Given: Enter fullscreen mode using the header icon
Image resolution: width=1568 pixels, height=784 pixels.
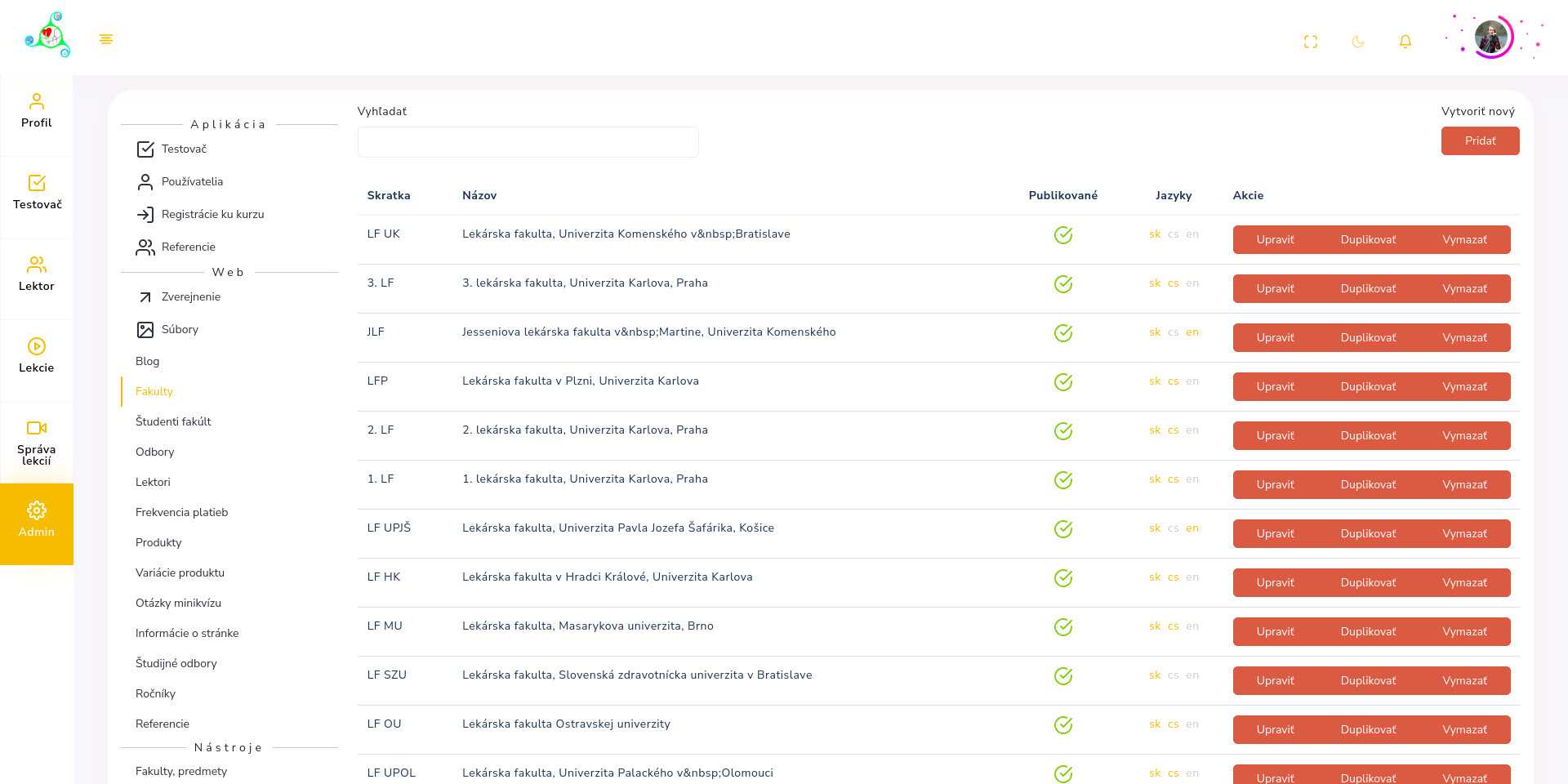Looking at the screenshot, I should (1311, 42).
